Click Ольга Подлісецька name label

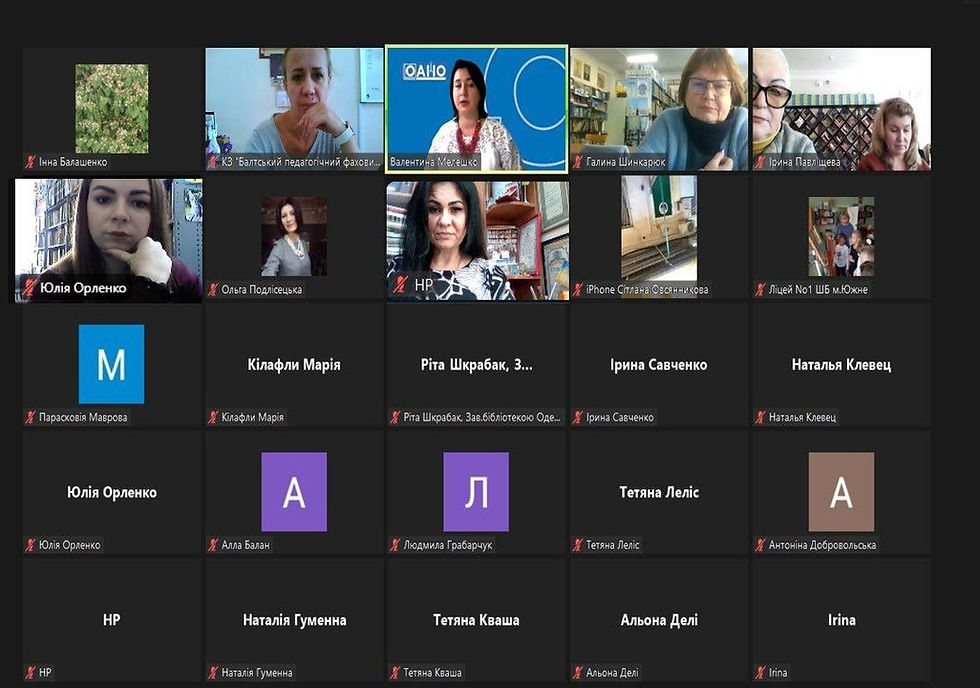tap(261, 289)
